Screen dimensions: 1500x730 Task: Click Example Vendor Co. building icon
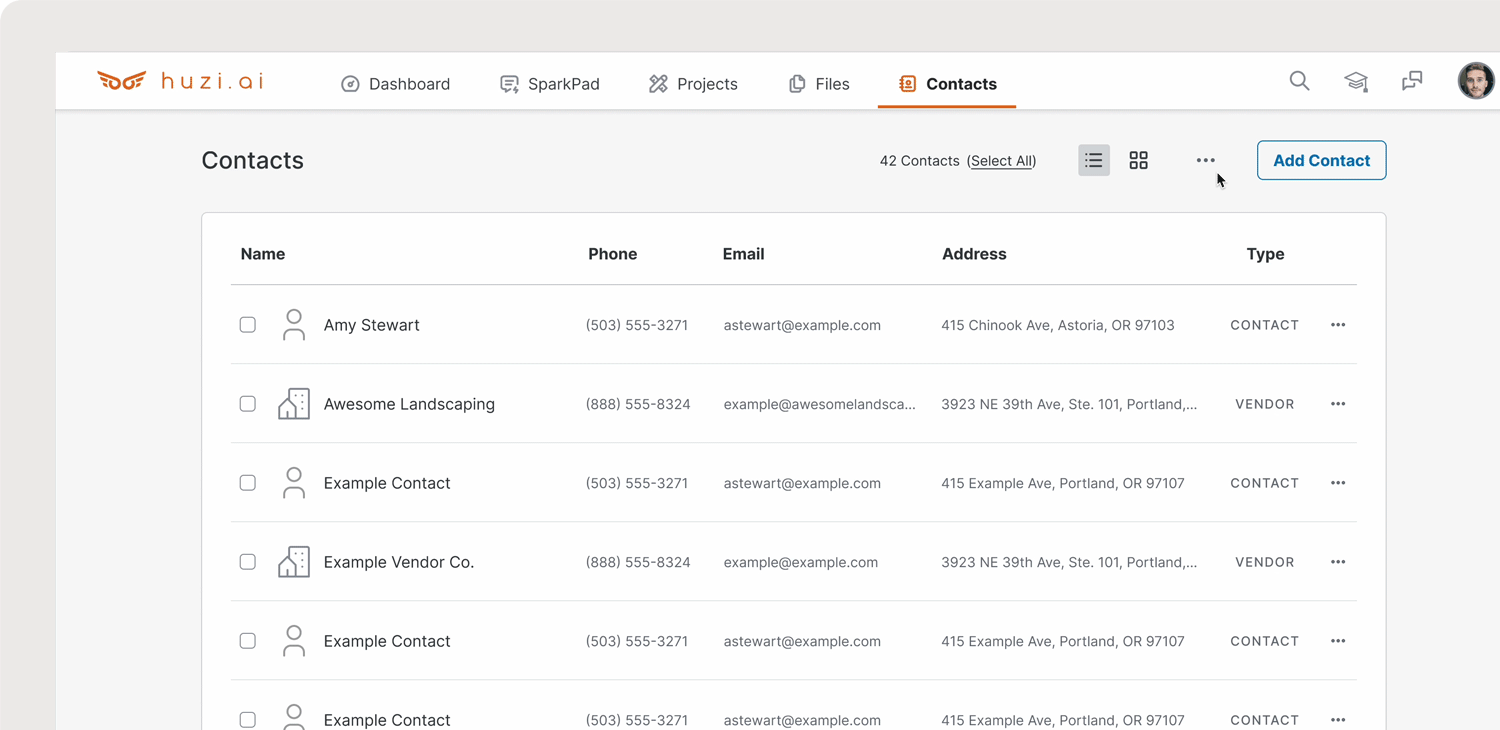pyautogui.click(x=293, y=562)
